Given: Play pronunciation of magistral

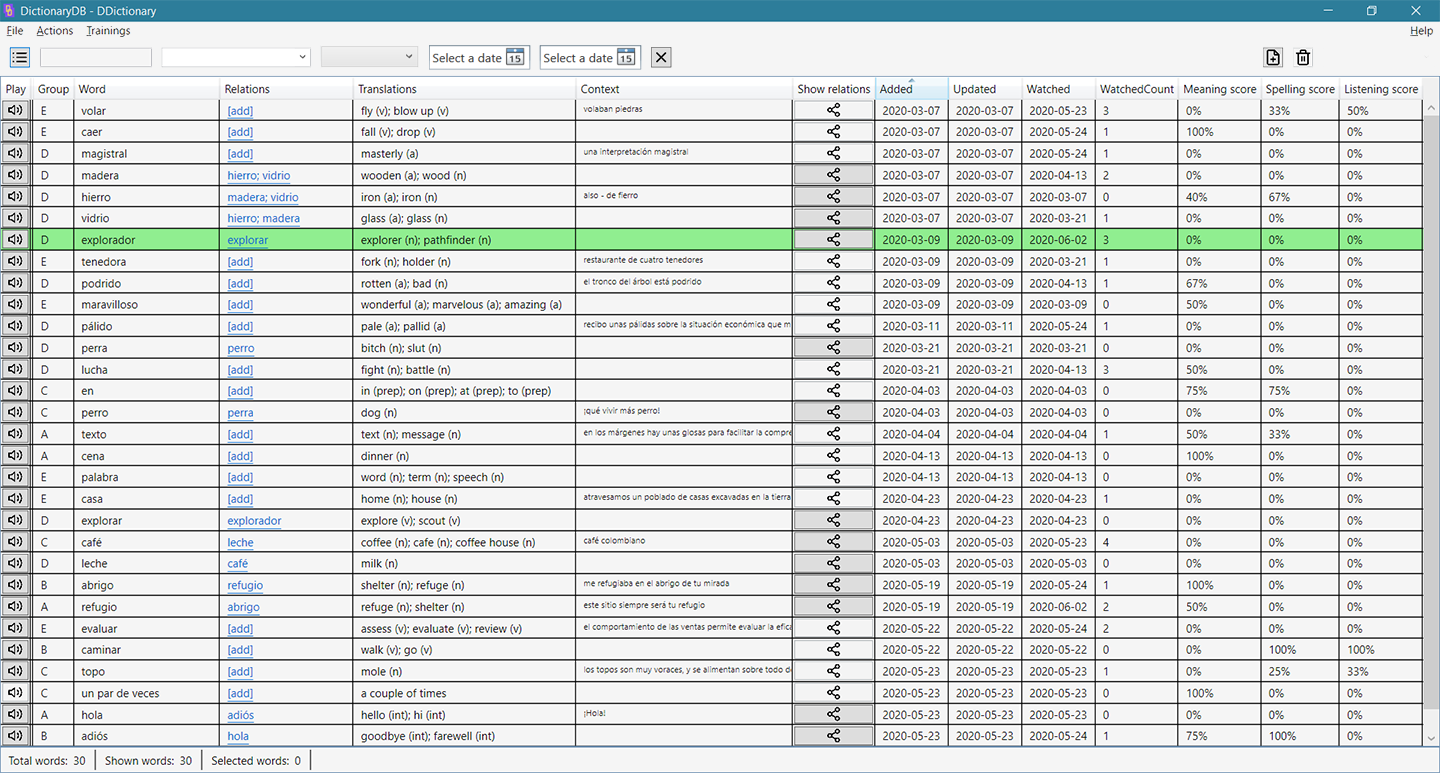Looking at the screenshot, I should 15,153.
